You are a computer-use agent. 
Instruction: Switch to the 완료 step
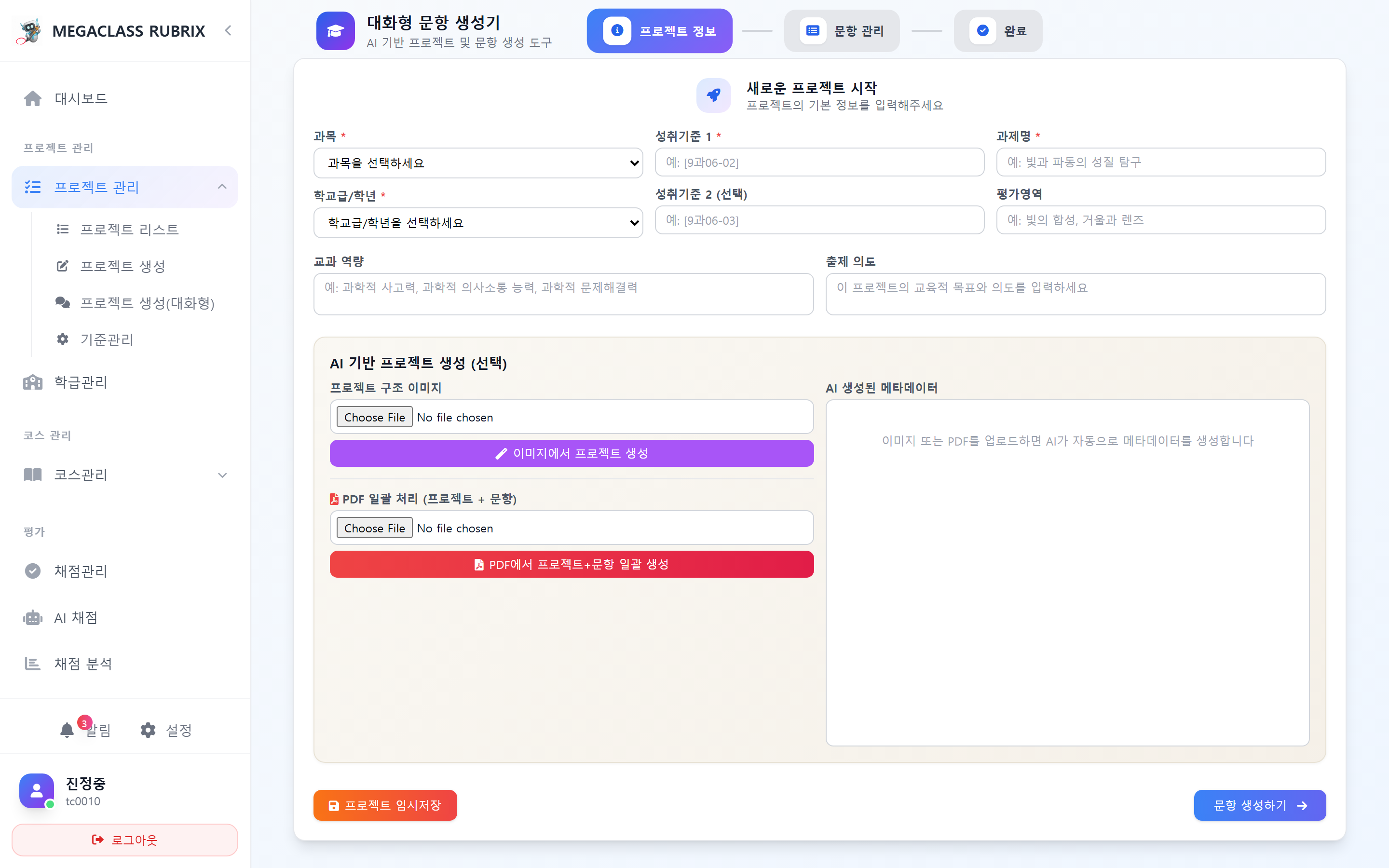[997, 30]
